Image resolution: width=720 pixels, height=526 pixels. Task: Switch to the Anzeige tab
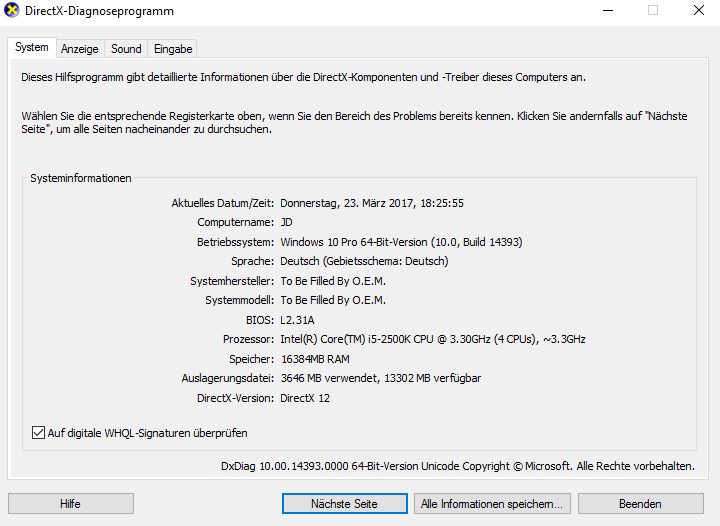click(x=80, y=49)
